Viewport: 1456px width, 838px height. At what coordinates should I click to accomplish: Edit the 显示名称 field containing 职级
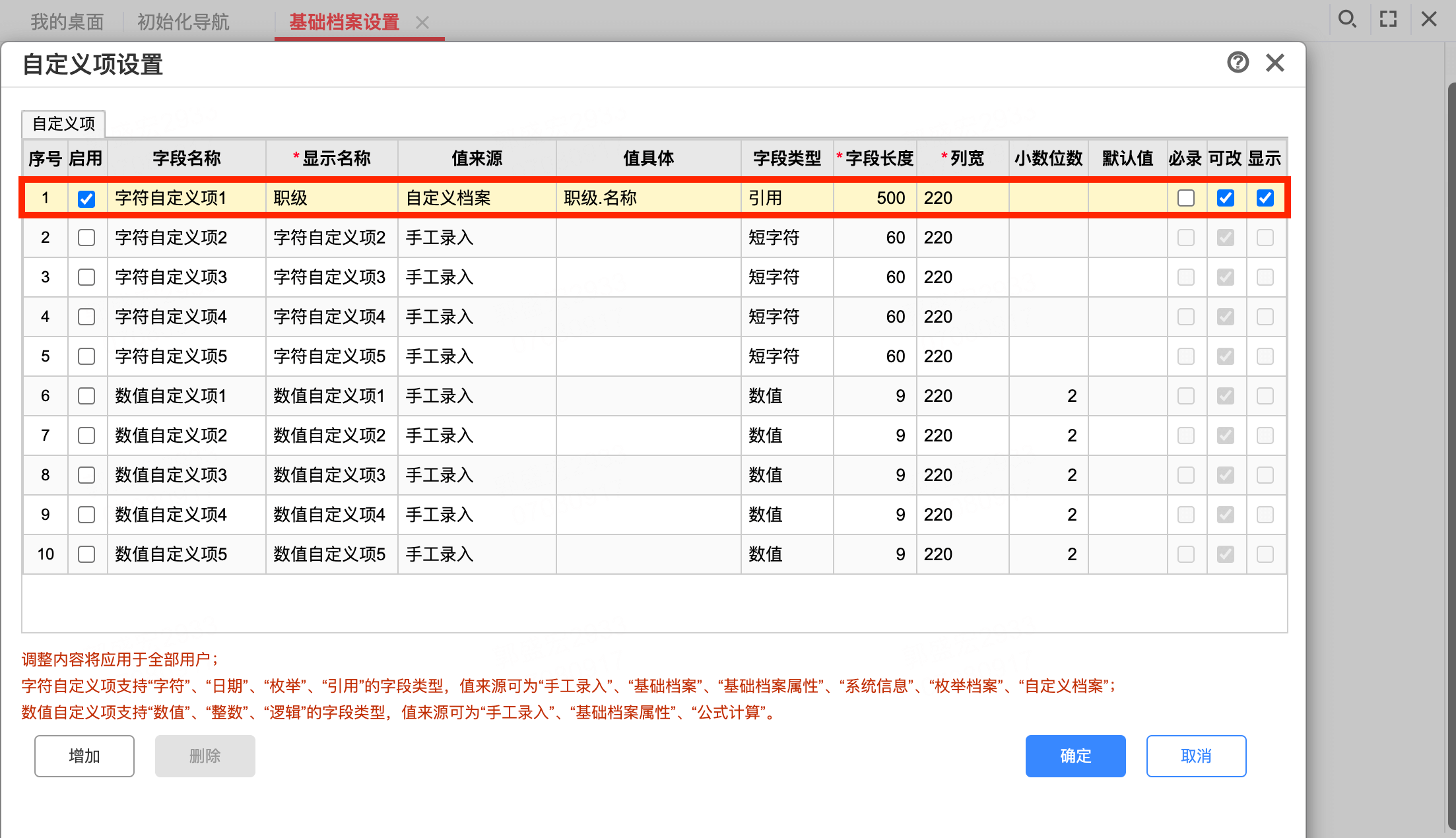click(x=332, y=198)
